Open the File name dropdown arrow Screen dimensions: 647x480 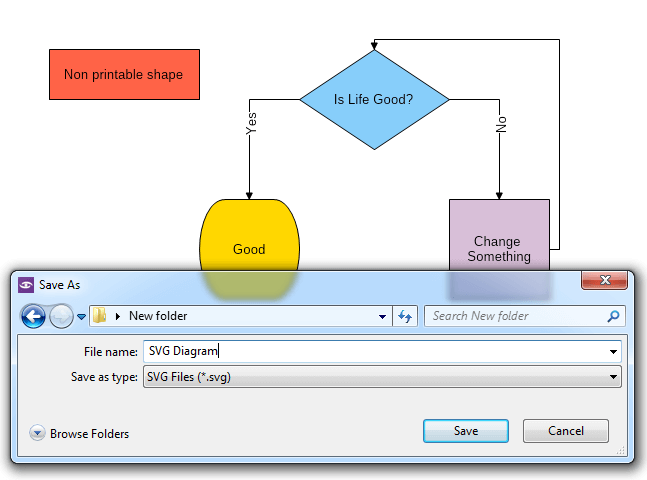612,352
